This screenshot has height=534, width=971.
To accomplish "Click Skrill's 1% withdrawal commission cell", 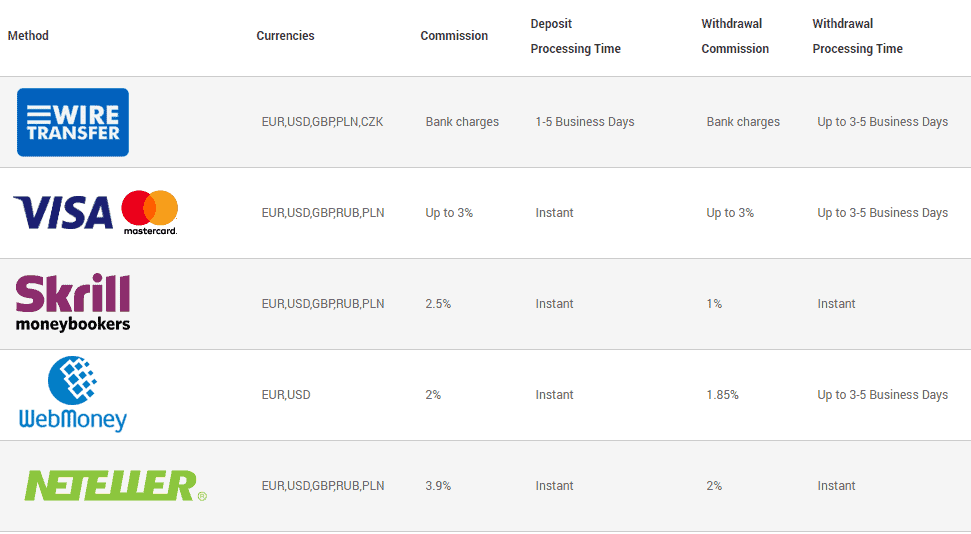I will [x=714, y=304].
